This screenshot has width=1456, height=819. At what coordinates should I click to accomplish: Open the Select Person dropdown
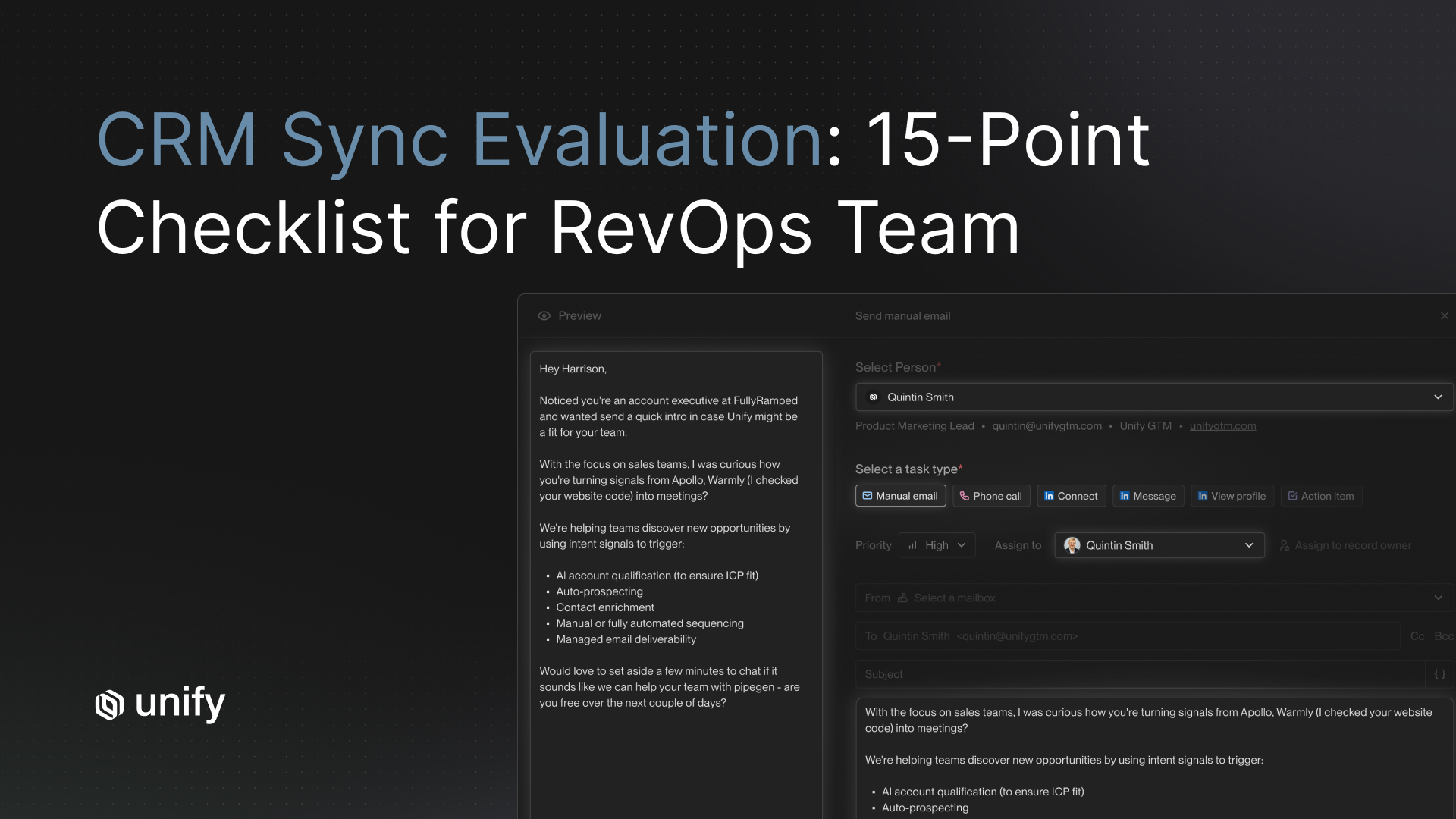(1153, 397)
